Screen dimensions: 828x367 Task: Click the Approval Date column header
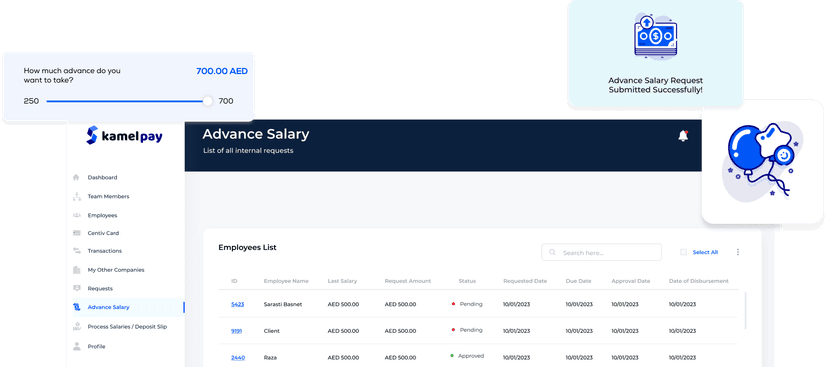631,281
